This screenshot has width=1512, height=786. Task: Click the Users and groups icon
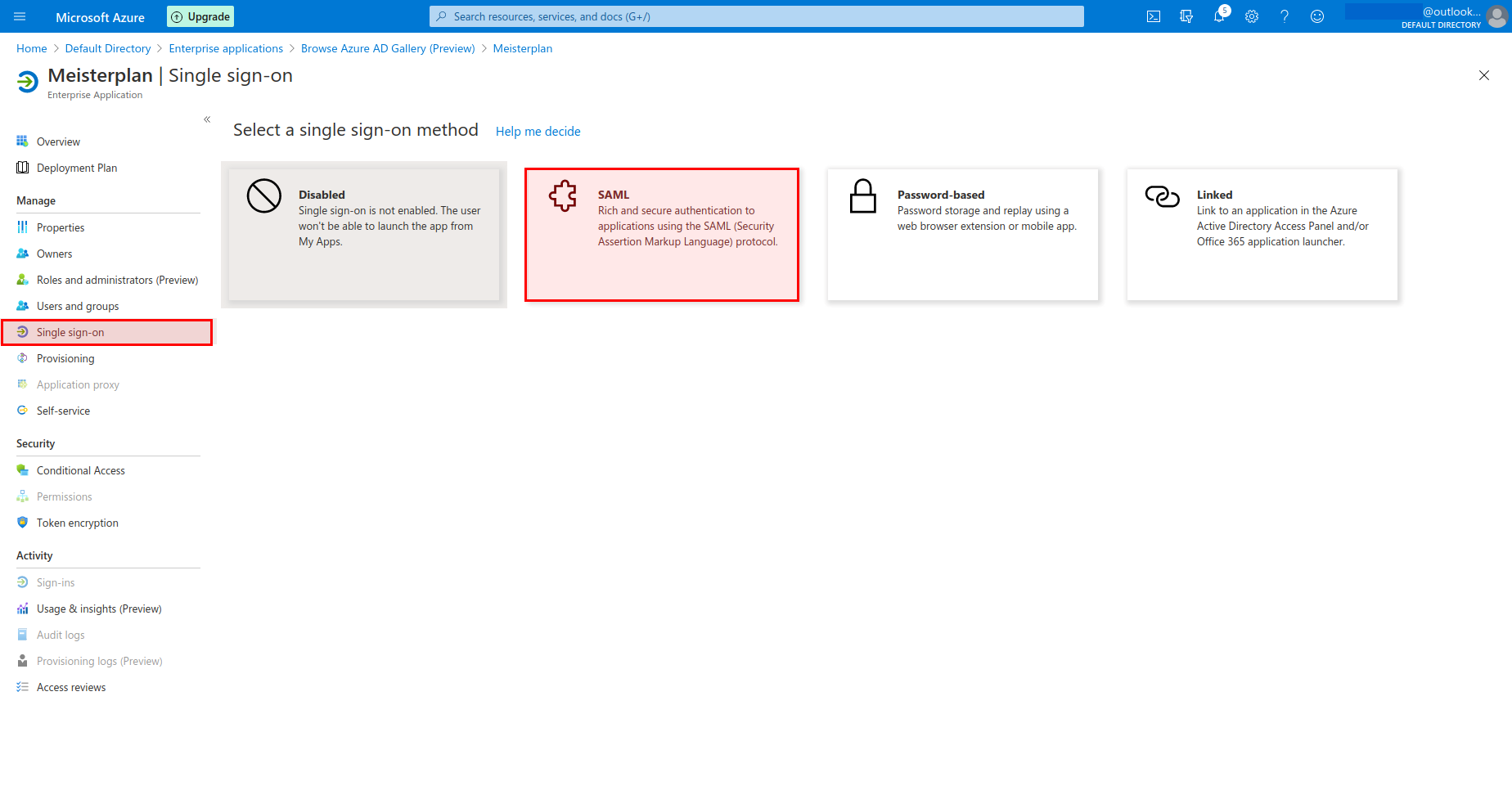point(22,306)
